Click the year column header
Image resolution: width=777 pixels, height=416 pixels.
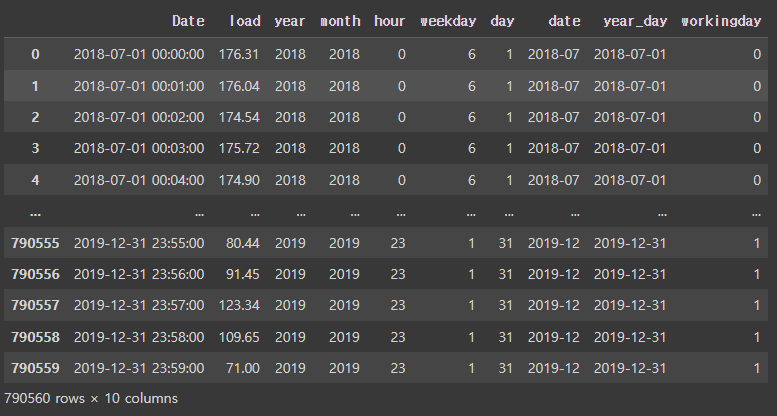click(290, 21)
